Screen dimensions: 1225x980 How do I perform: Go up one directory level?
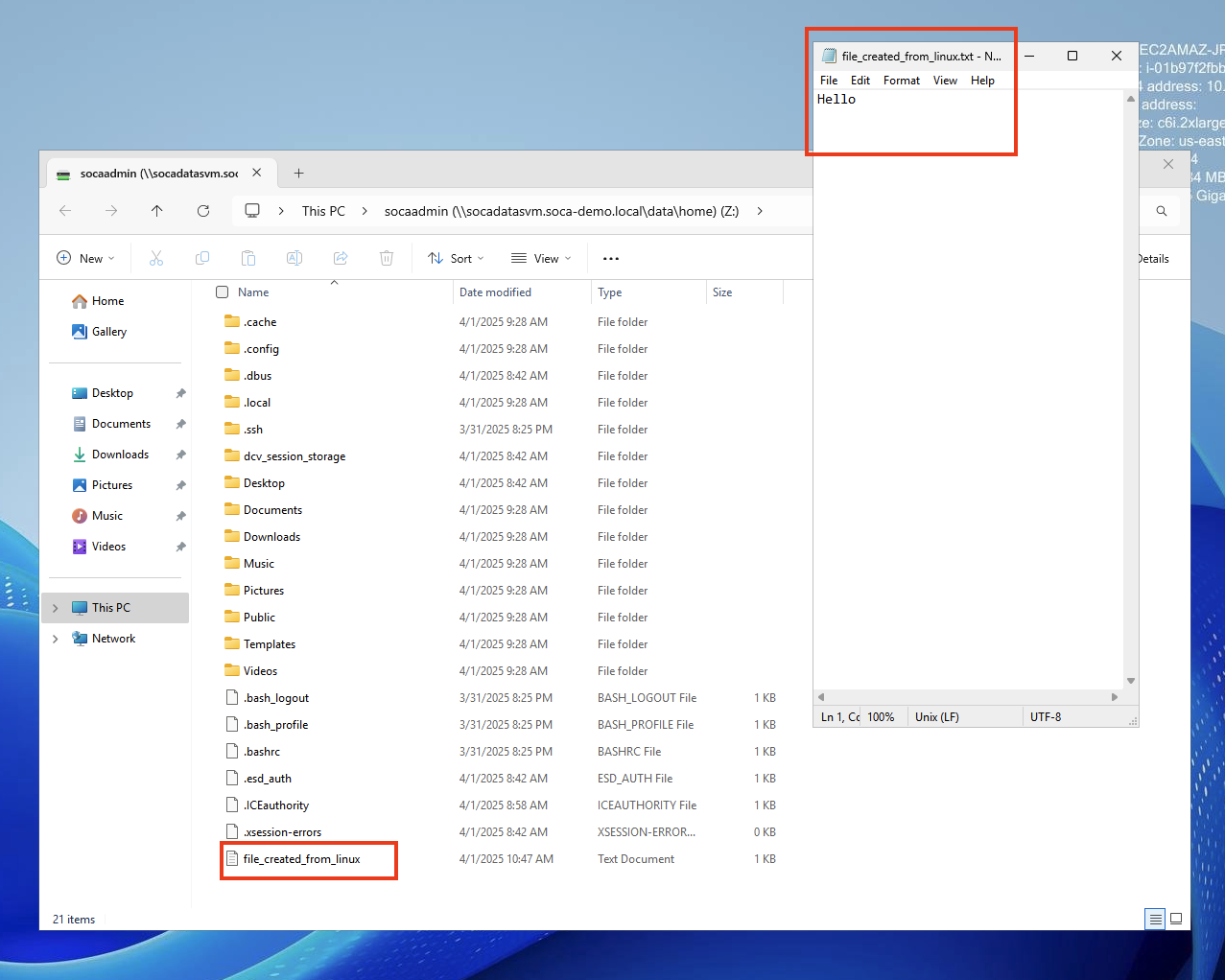tap(157, 211)
